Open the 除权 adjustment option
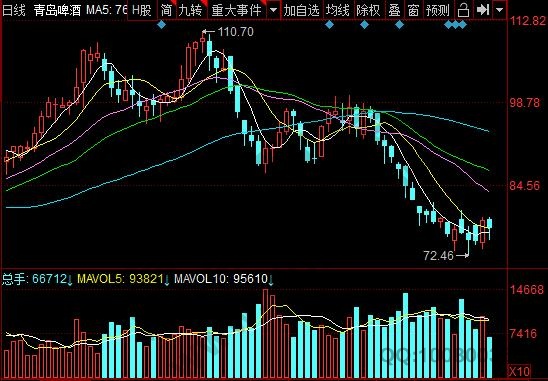Image resolution: width=548 pixels, height=381 pixels. [368, 10]
